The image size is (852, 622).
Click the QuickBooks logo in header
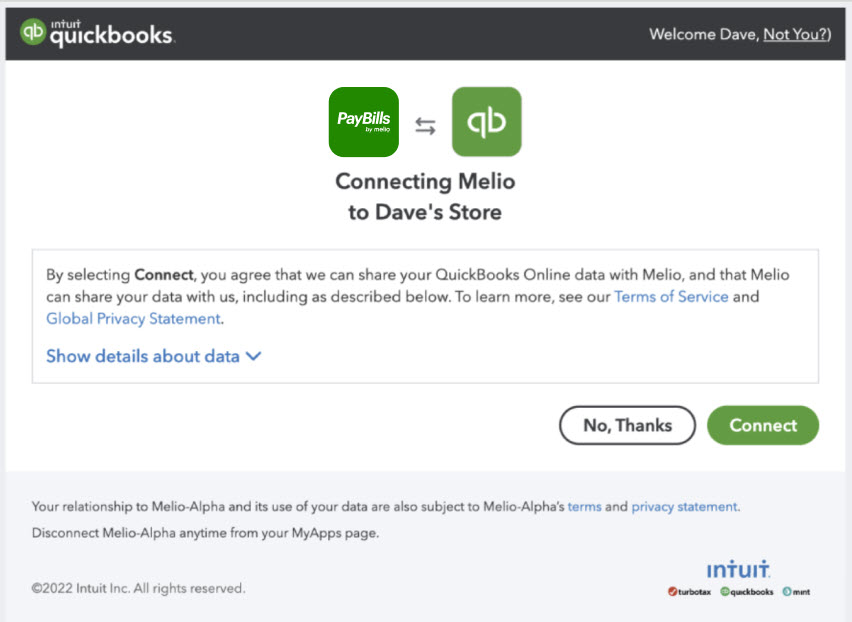(x=97, y=34)
